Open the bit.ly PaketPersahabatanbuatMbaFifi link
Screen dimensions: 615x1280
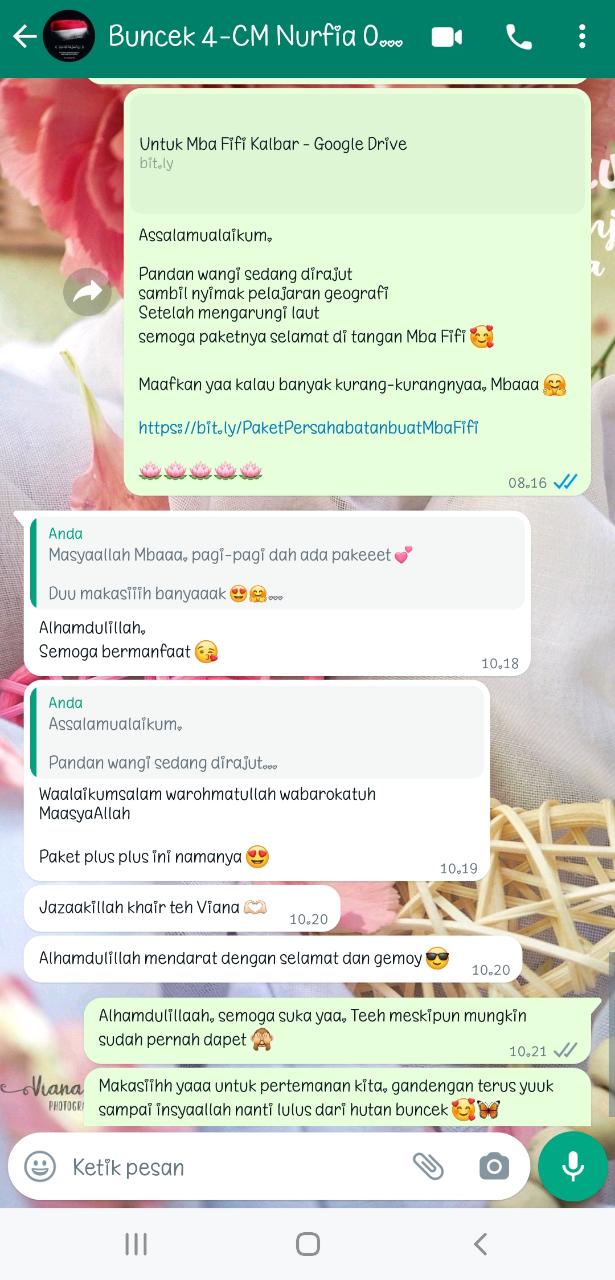coord(308,427)
